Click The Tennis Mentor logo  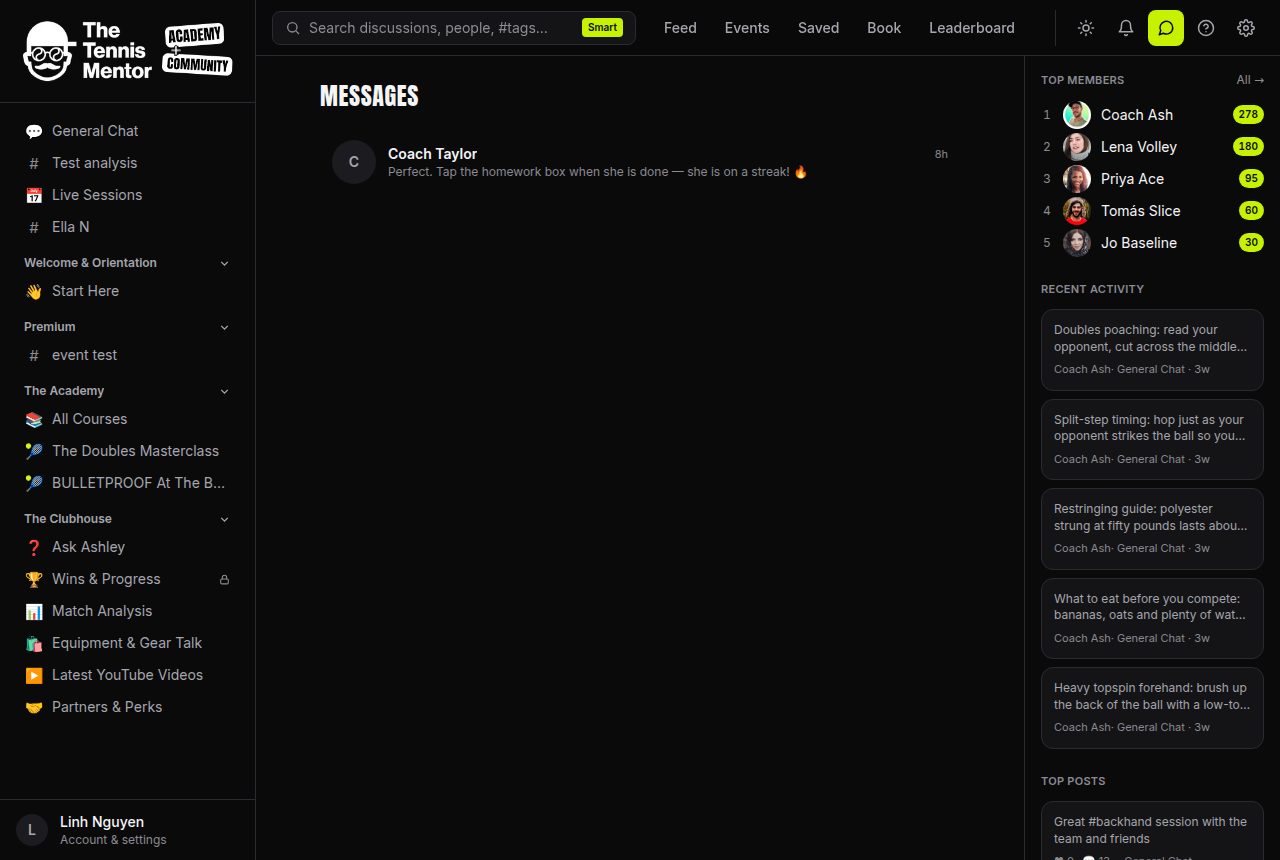coord(128,51)
